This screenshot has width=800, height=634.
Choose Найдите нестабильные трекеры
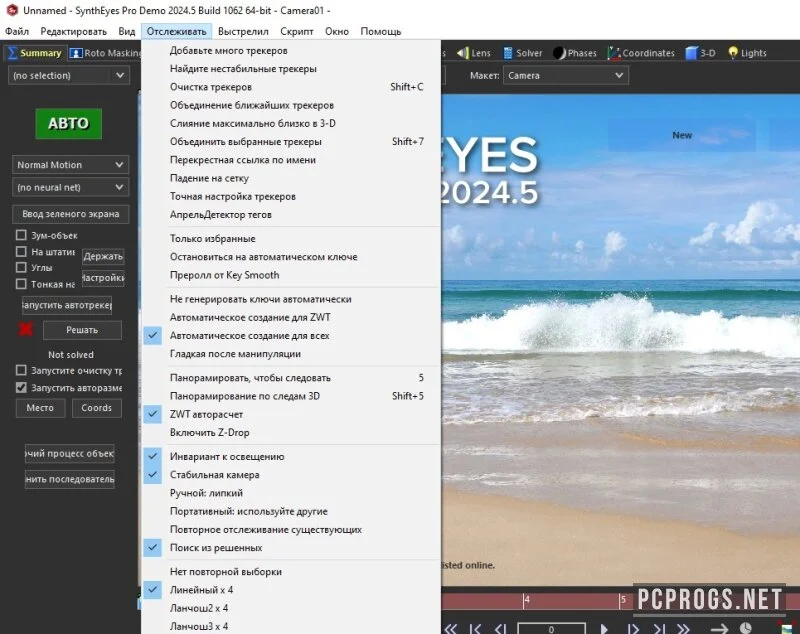tap(291, 69)
